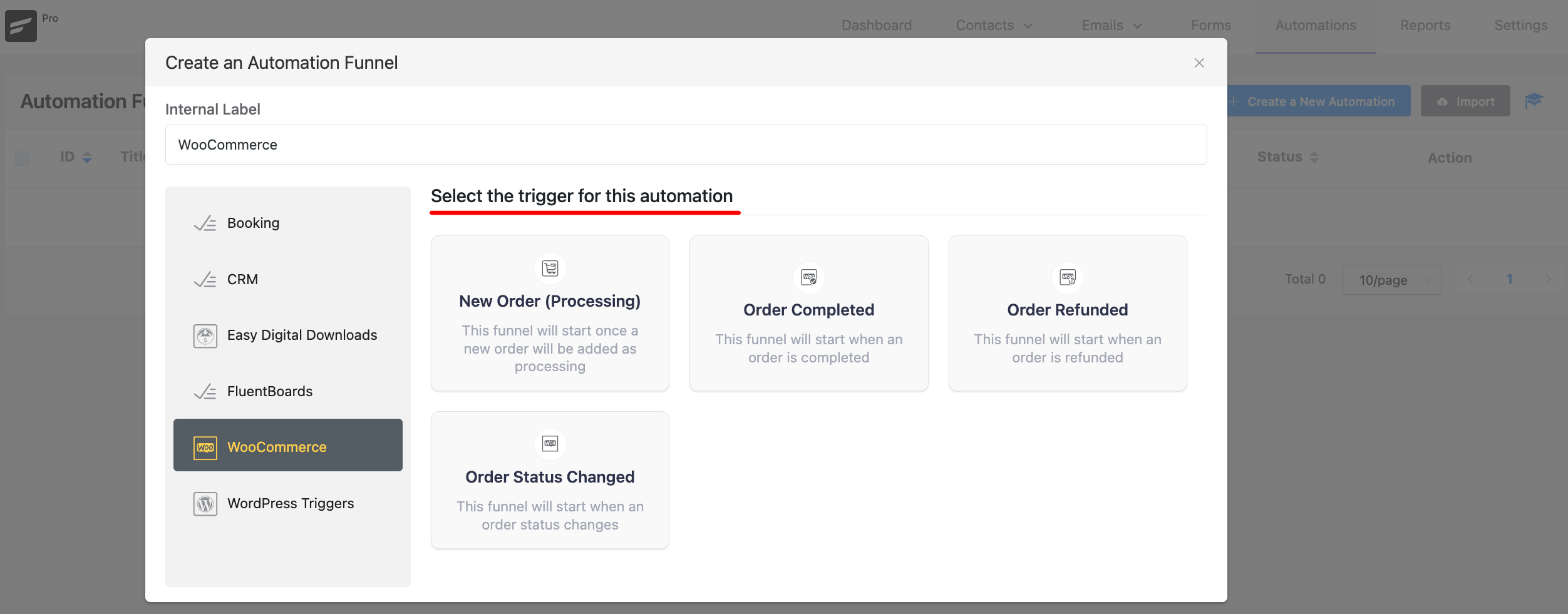Click page number 1 in pagination
Image resolution: width=1568 pixels, height=614 pixels.
click(1509, 279)
